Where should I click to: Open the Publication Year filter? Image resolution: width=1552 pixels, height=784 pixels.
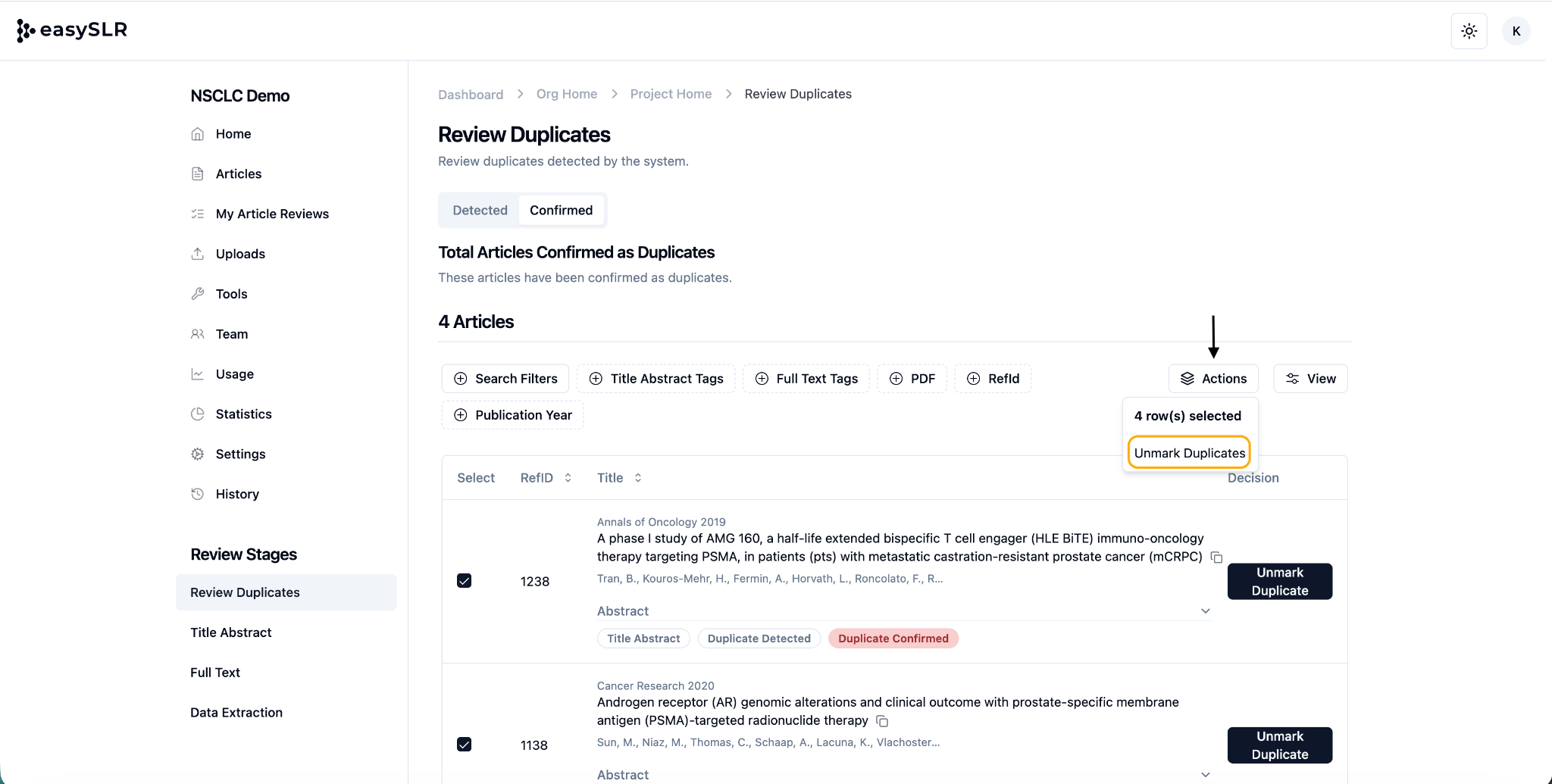512,415
